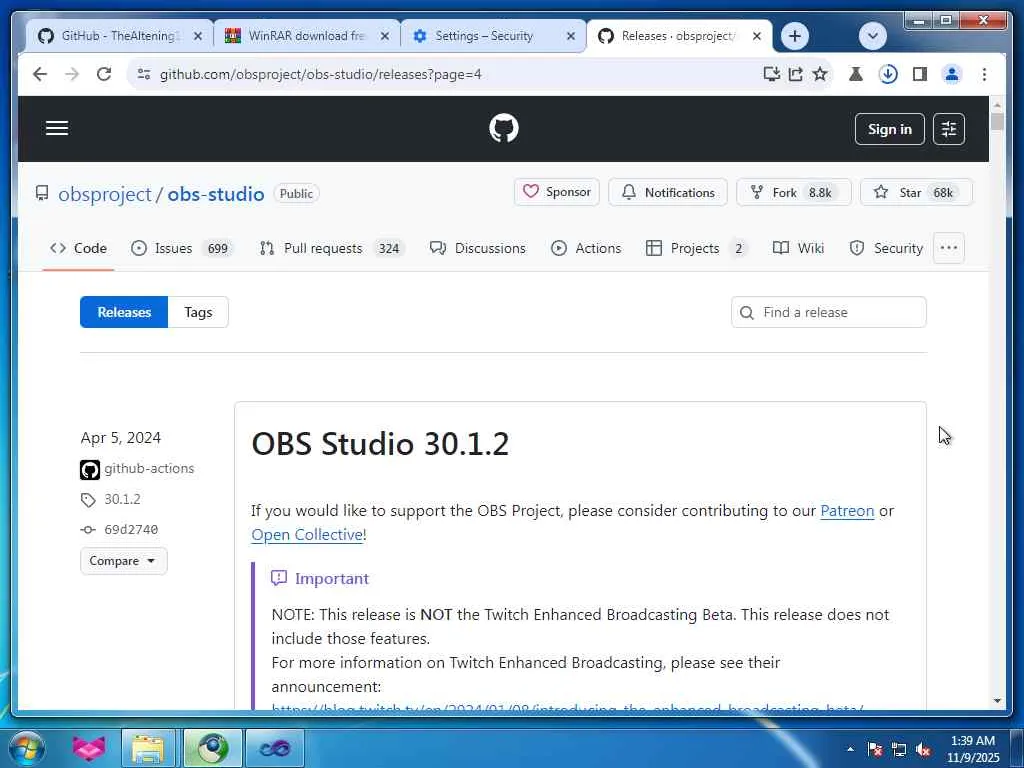Click the share page icon in address bar

click(x=795, y=74)
